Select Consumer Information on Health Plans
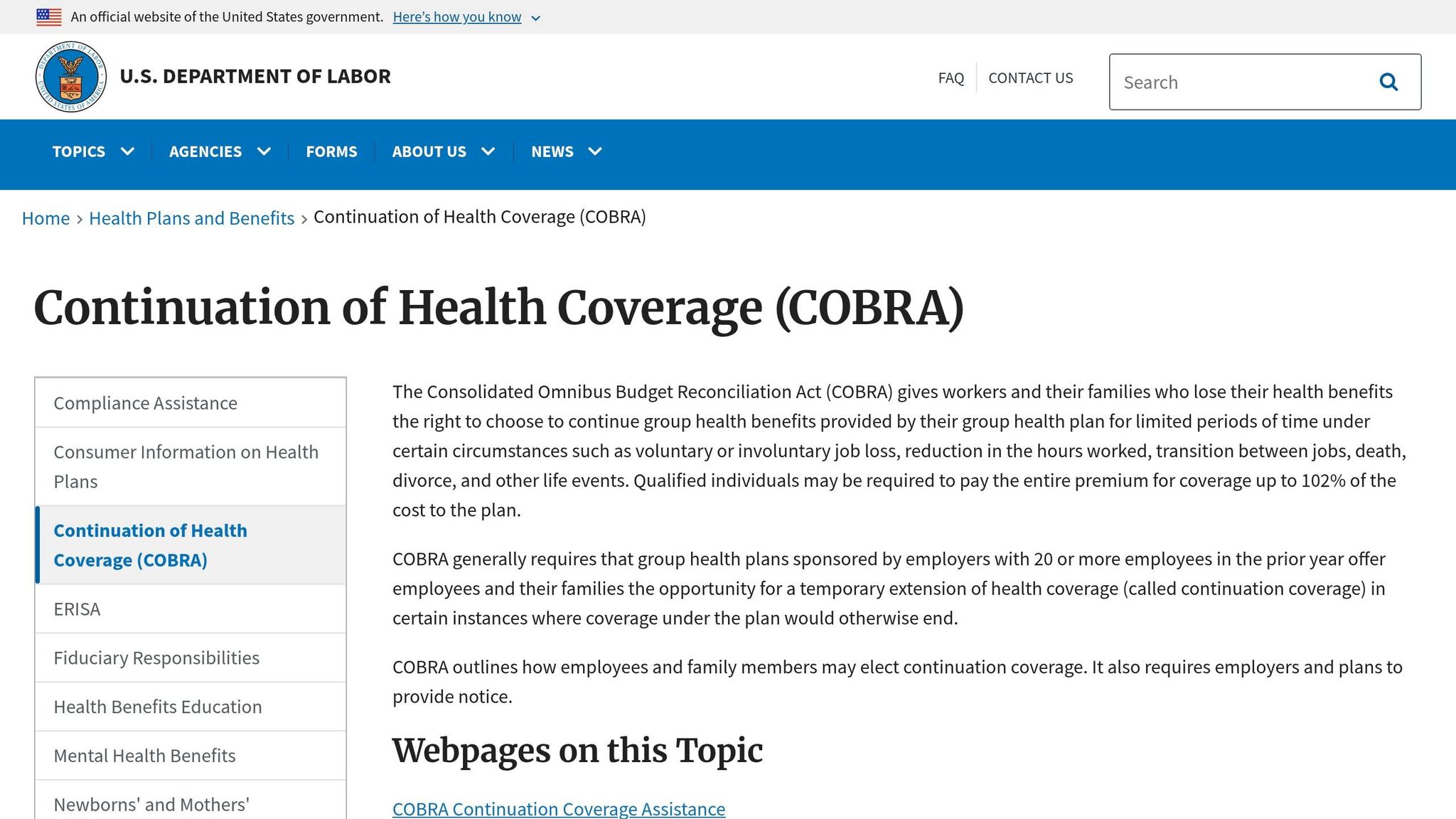The height and width of the screenshot is (819, 1456). [x=191, y=466]
